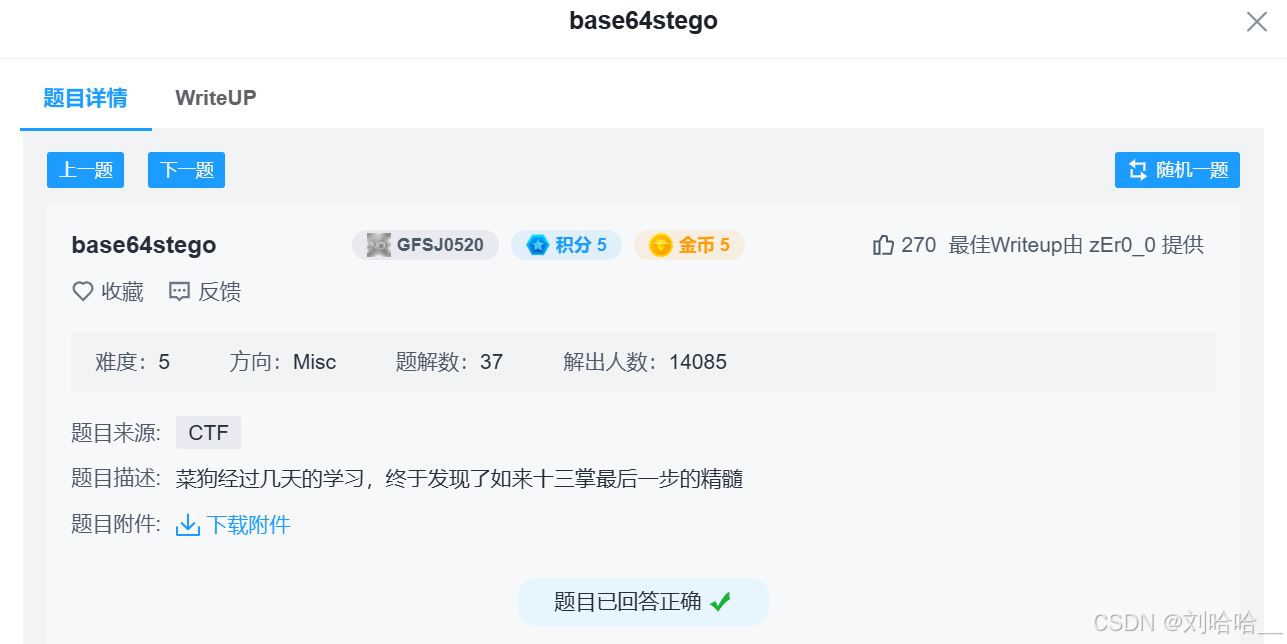Open feedback using the speech-bubble icon
Screen dimensions: 1287x644
(x=178, y=291)
